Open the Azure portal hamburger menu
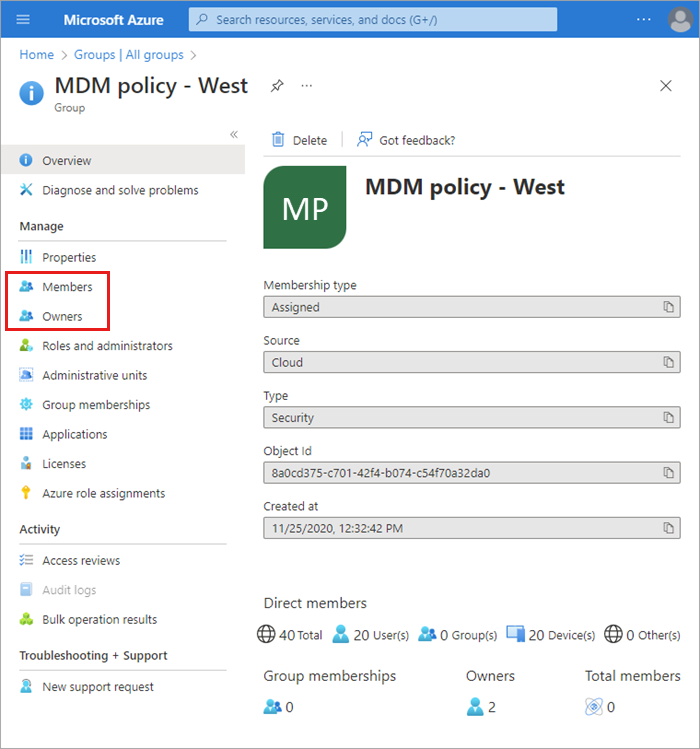700x749 pixels. (x=24, y=19)
